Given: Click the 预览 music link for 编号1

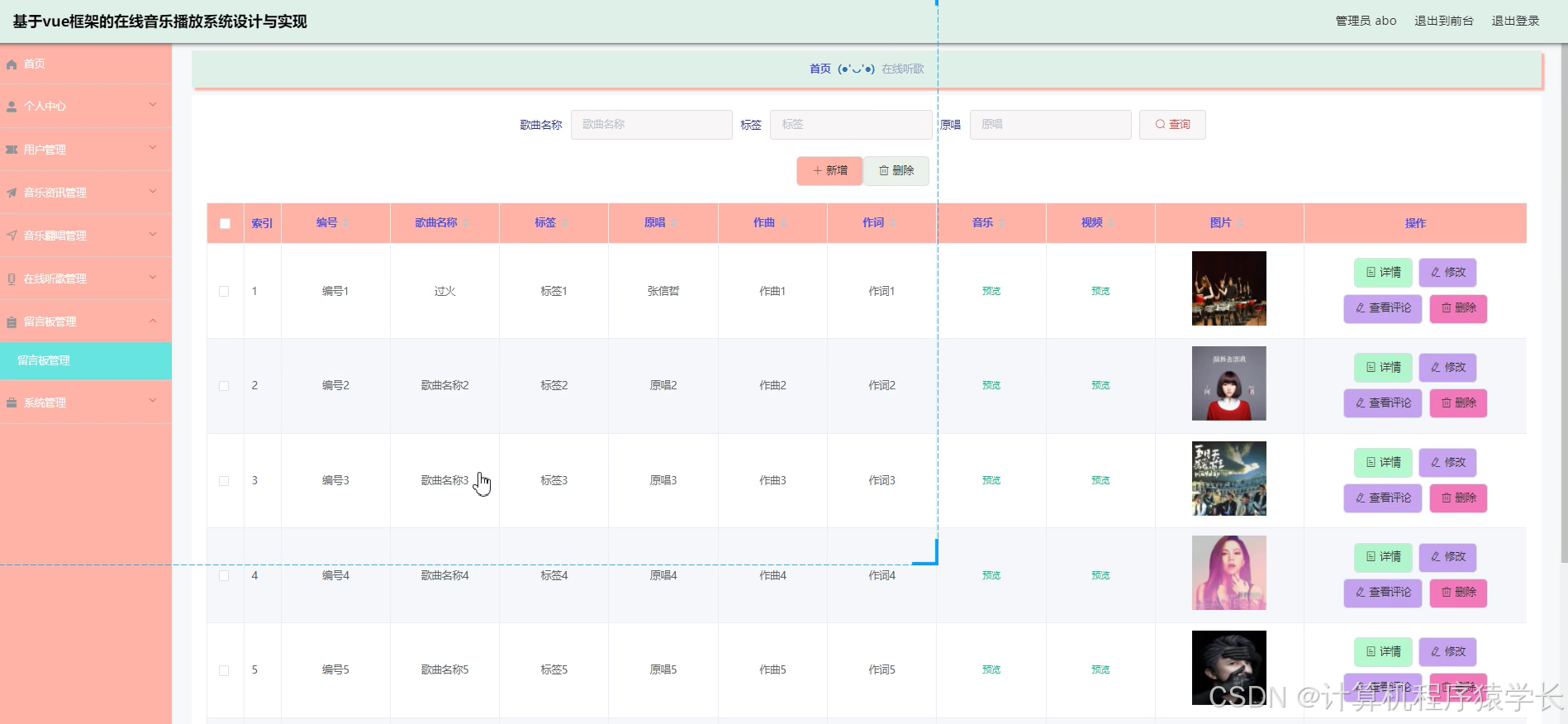Looking at the screenshot, I should (x=991, y=291).
